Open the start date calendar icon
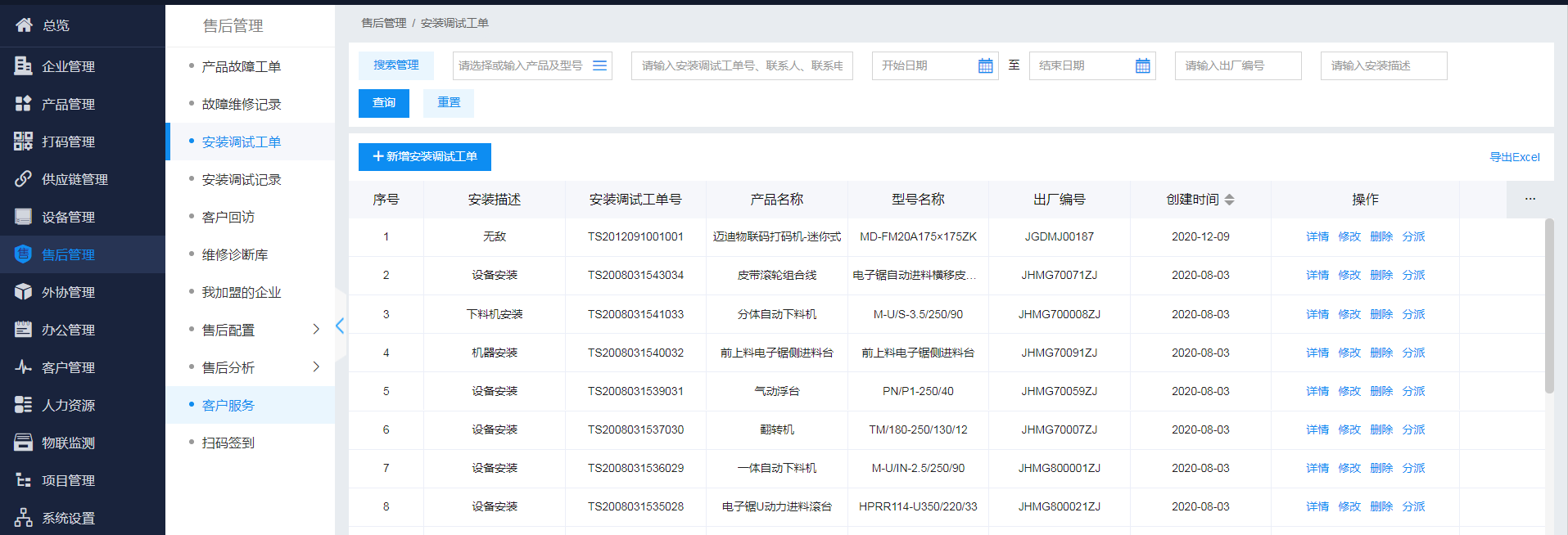The image size is (1568, 535). 985,66
